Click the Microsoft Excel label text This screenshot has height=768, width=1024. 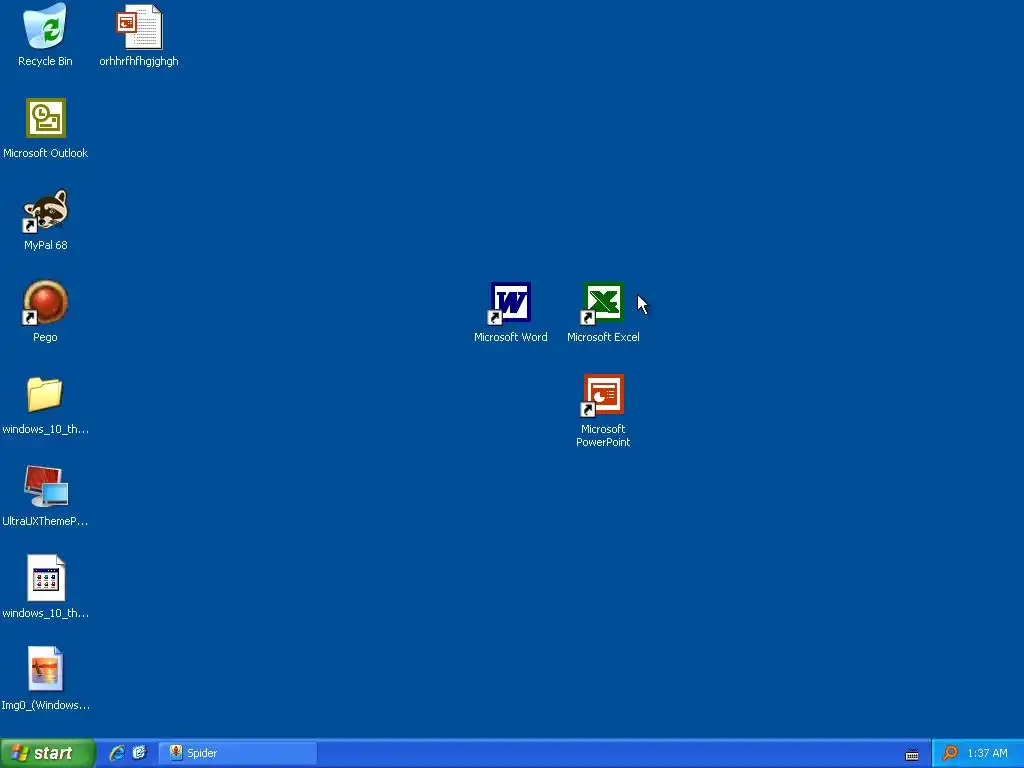(603, 337)
